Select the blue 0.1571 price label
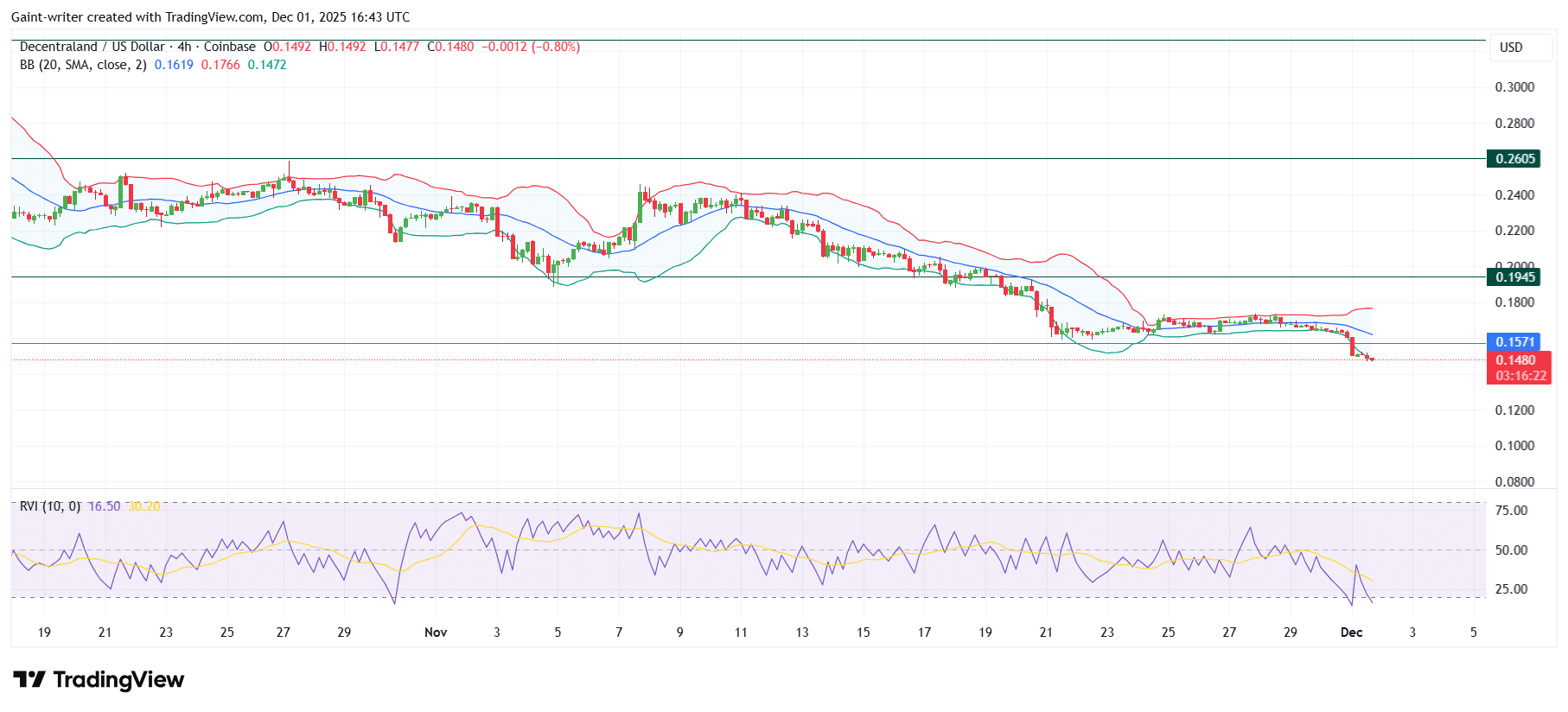 (x=1515, y=342)
